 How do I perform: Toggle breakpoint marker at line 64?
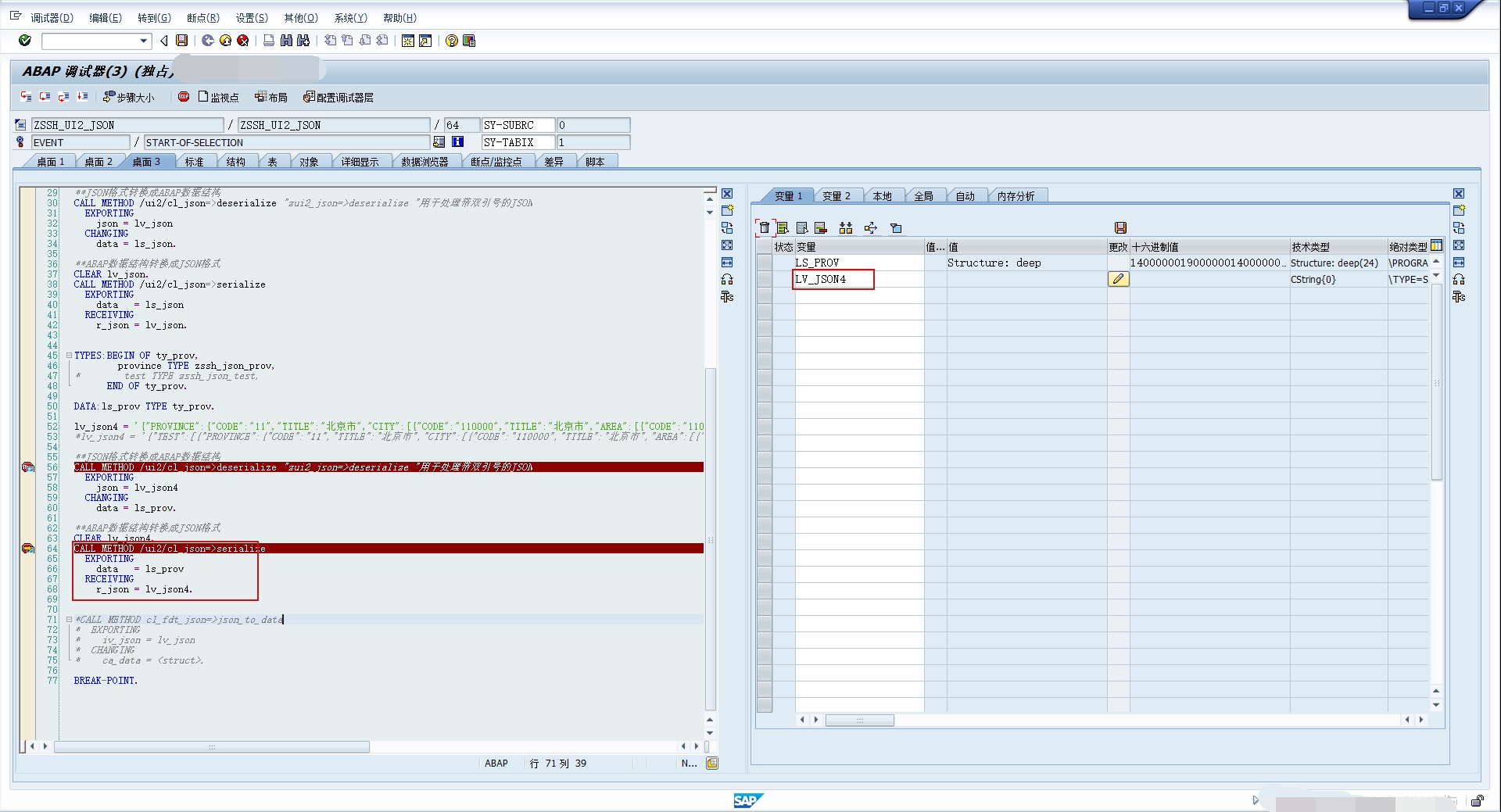coord(28,549)
